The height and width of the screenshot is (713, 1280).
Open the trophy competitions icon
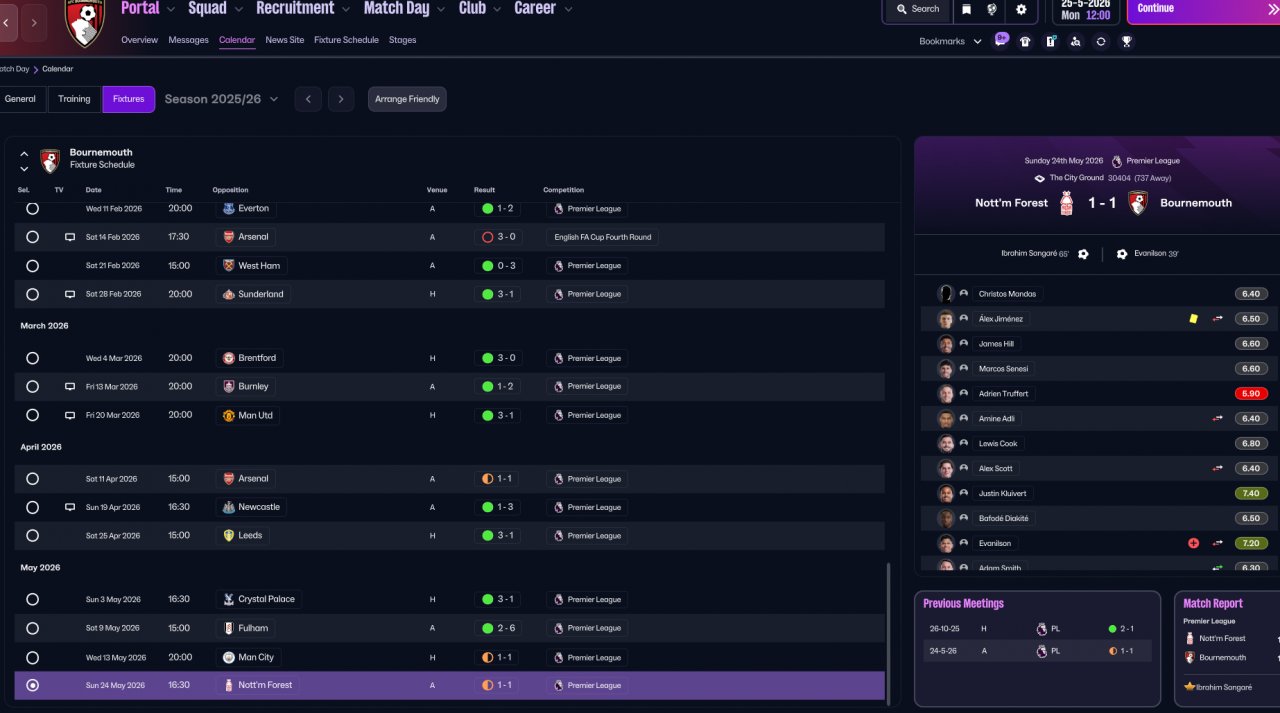[x=1127, y=41]
